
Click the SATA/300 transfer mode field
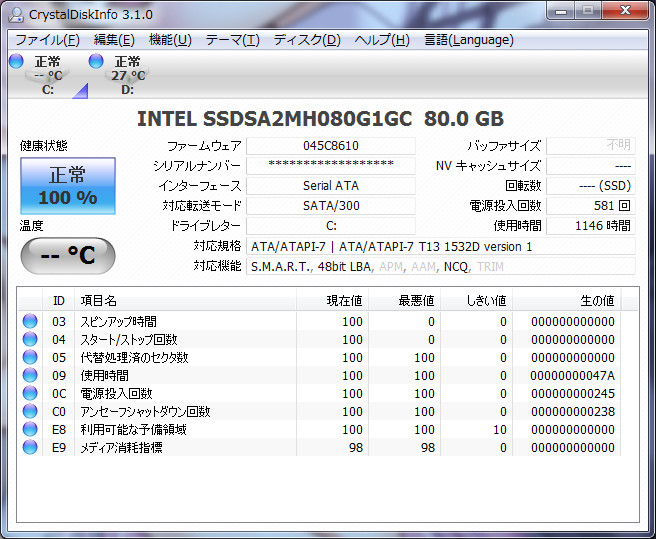(331, 206)
